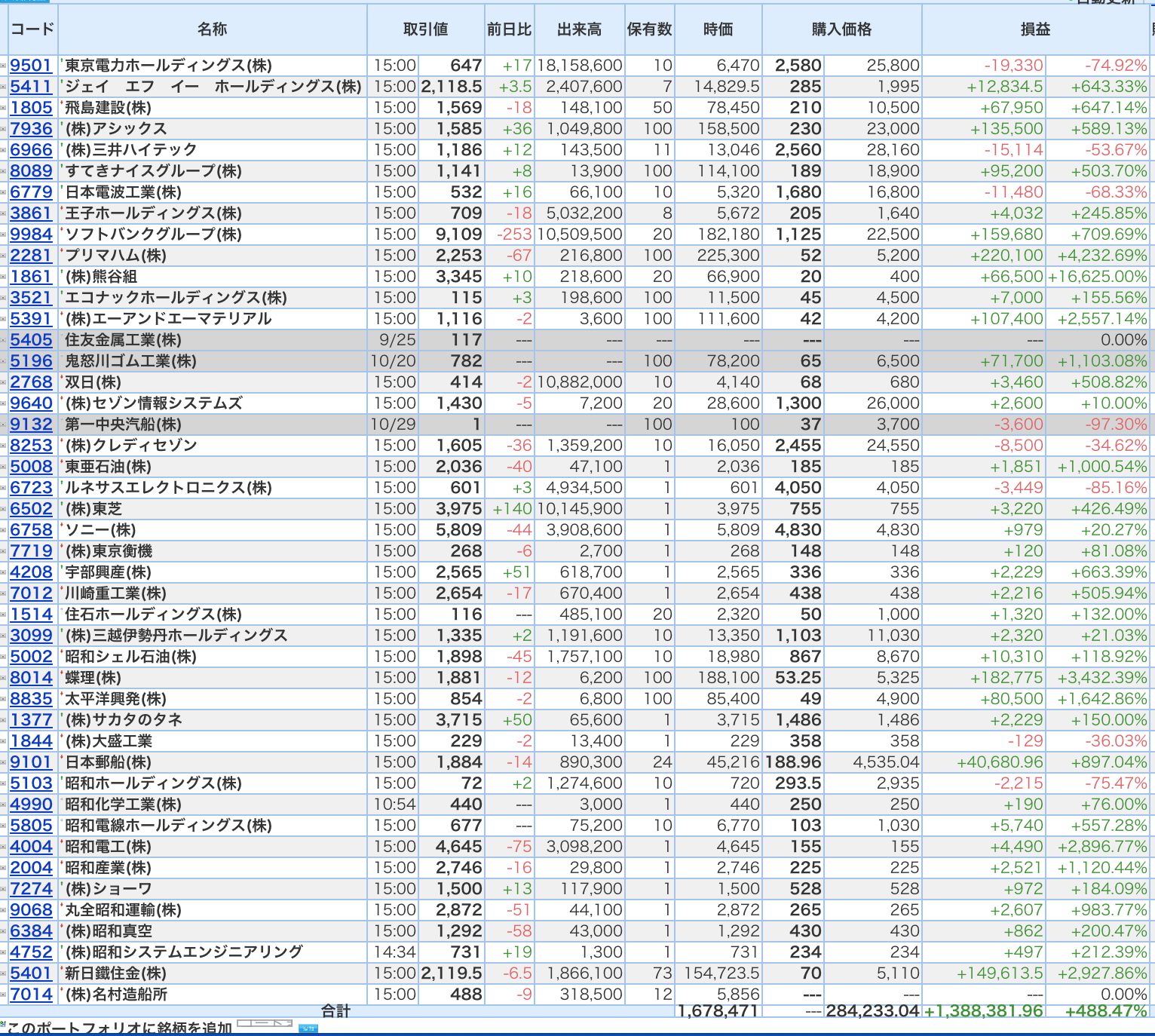1155x1036 pixels.
Task: Open stock code 9984 link
Action: (31, 234)
